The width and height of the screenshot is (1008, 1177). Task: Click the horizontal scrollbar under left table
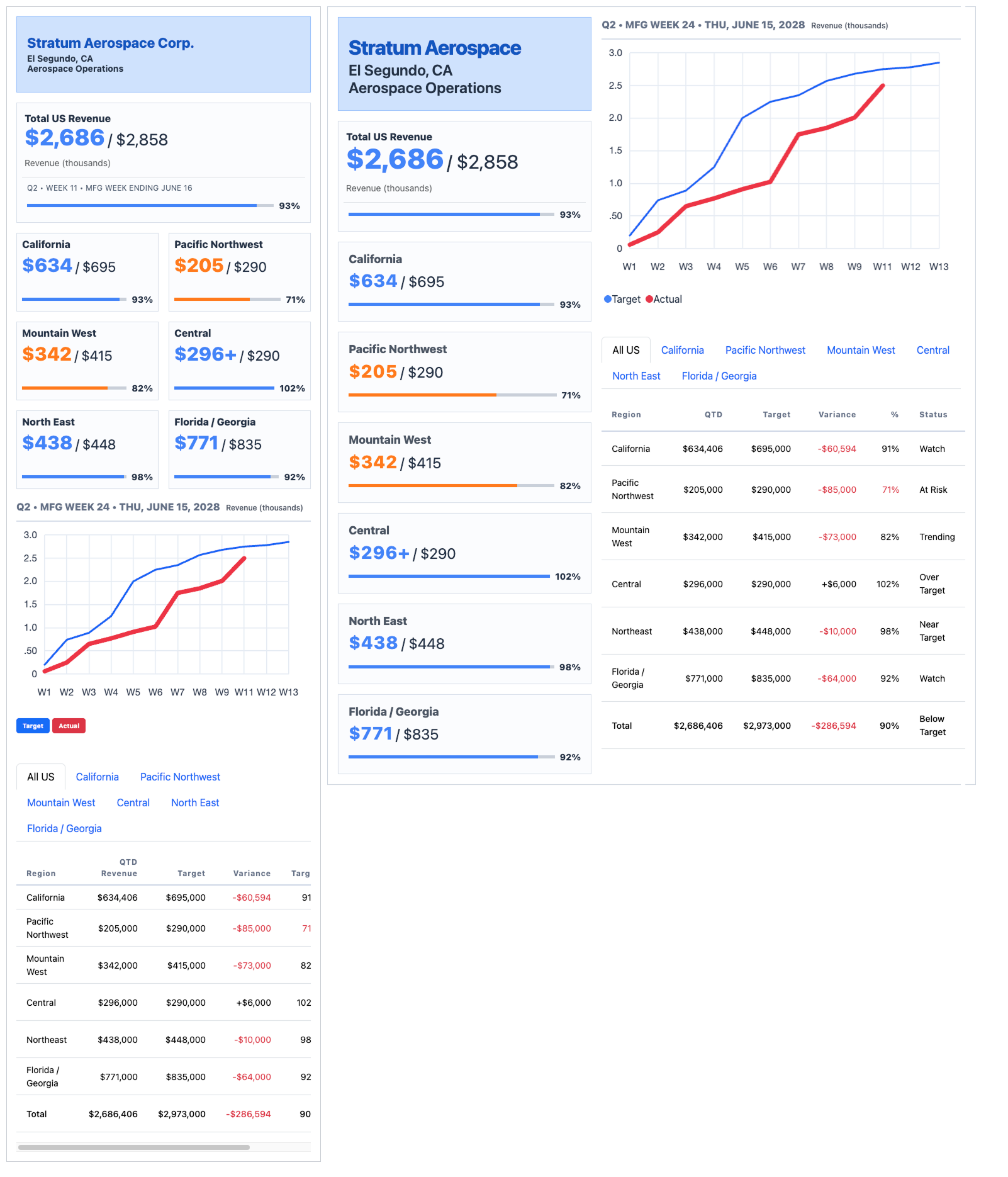[134, 1147]
